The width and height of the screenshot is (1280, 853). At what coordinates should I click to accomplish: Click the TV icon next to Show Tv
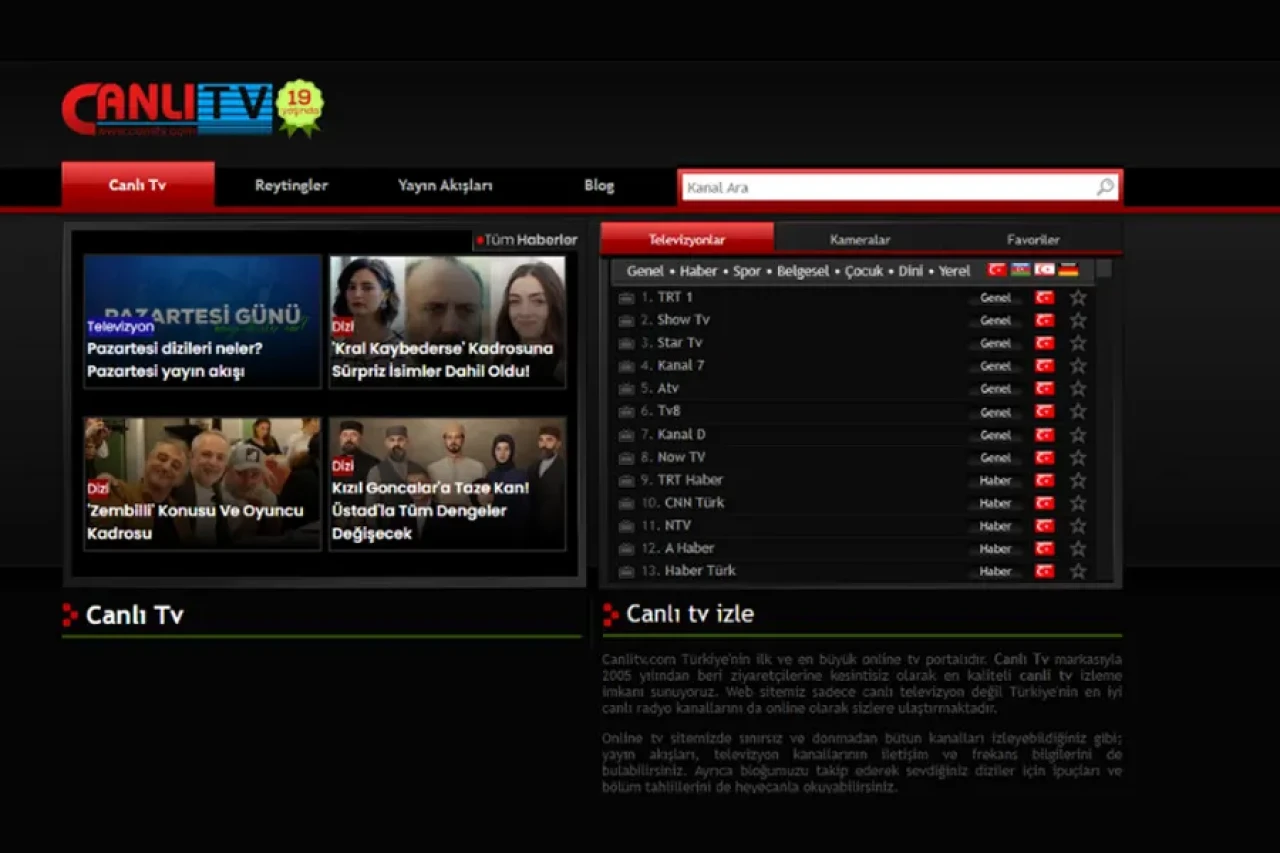[627, 321]
